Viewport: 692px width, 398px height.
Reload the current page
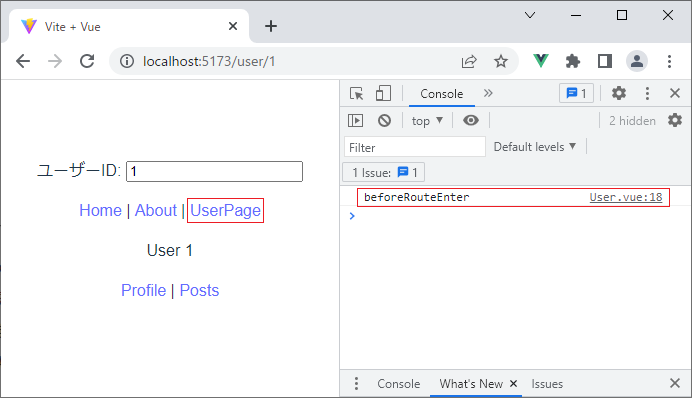point(87,61)
